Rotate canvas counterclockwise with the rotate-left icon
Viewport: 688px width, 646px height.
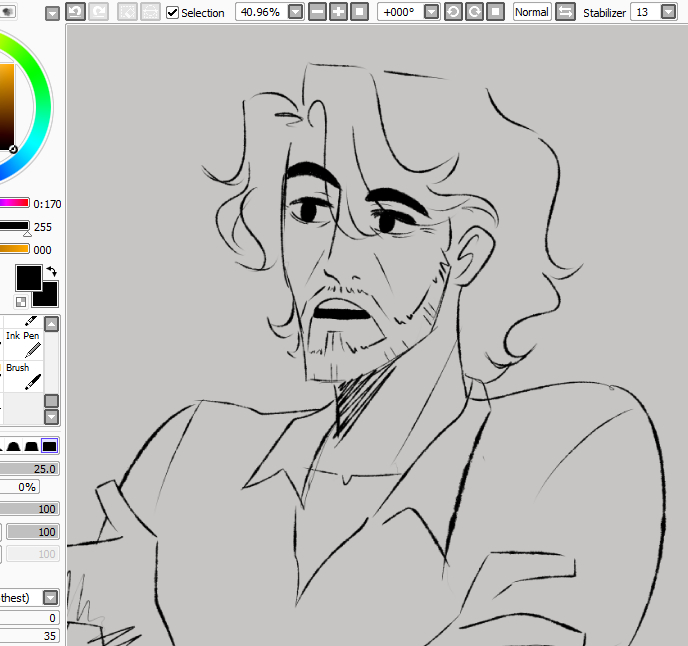452,12
